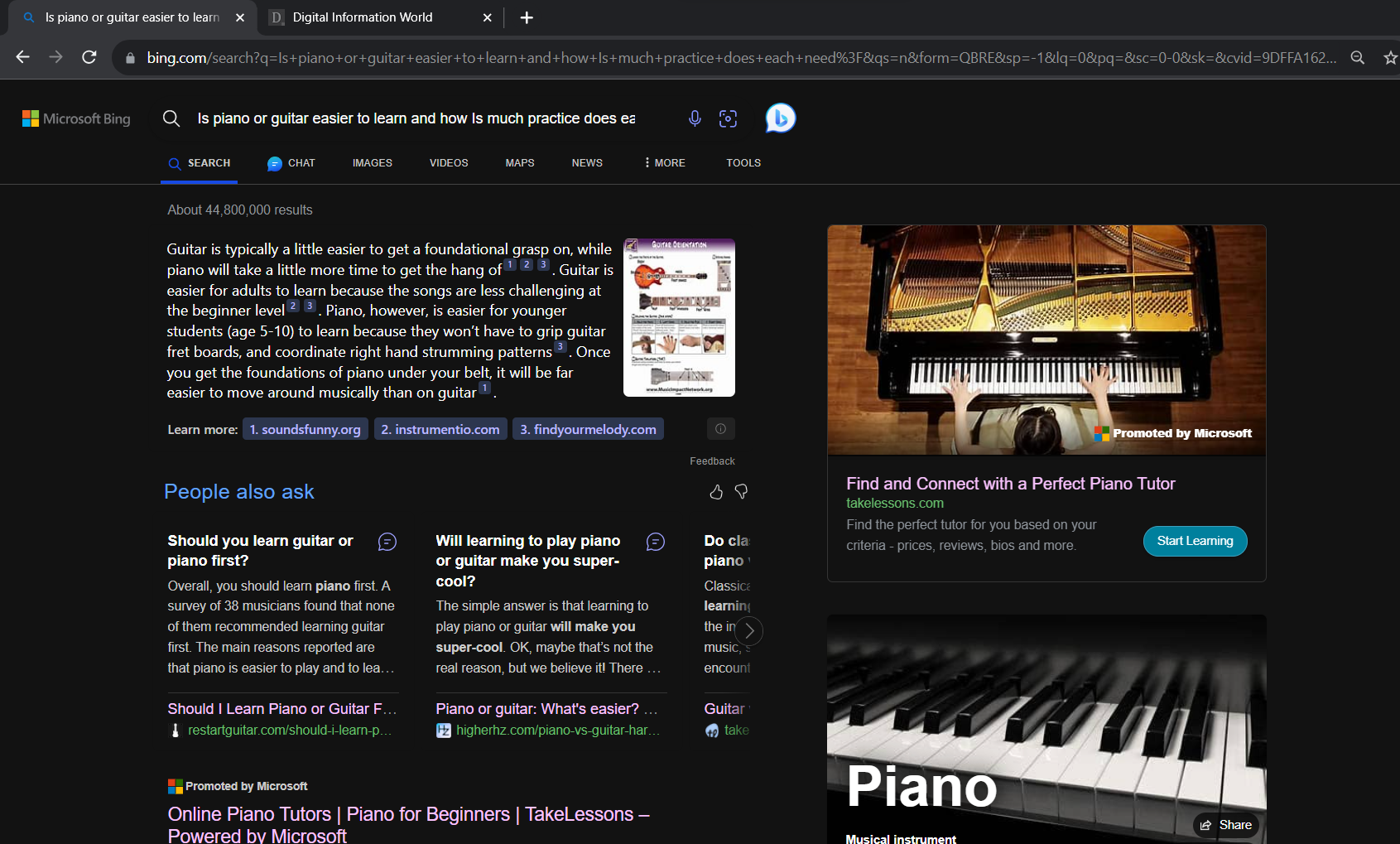Click in the Bing search query field
This screenshot has width=1400, height=844.
point(416,118)
